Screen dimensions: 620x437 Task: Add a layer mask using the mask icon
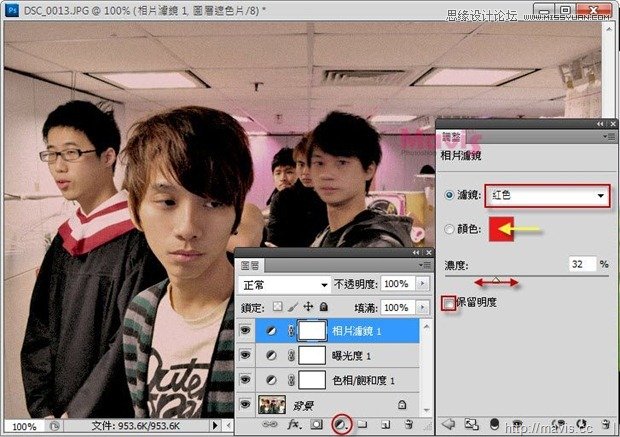click(316, 425)
